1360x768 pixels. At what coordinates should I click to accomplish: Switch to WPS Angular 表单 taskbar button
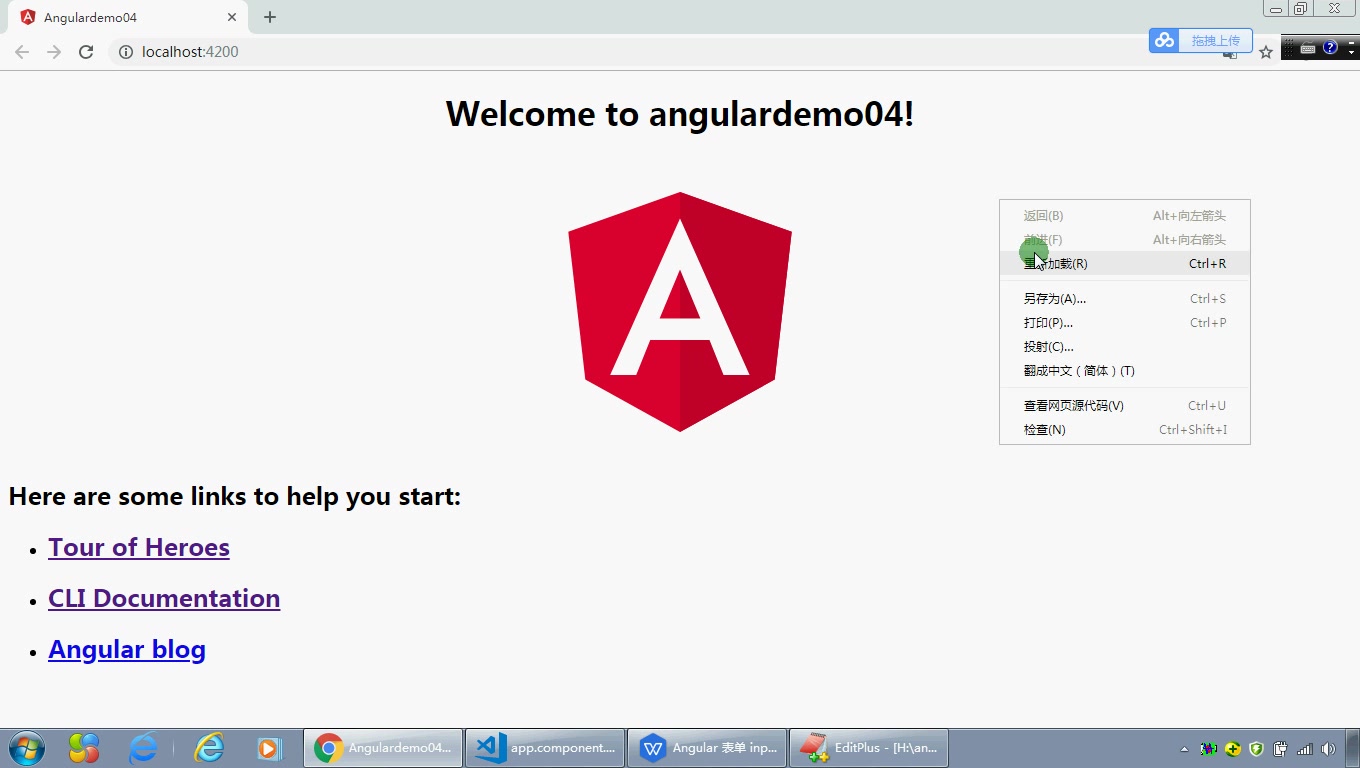(x=707, y=748)
